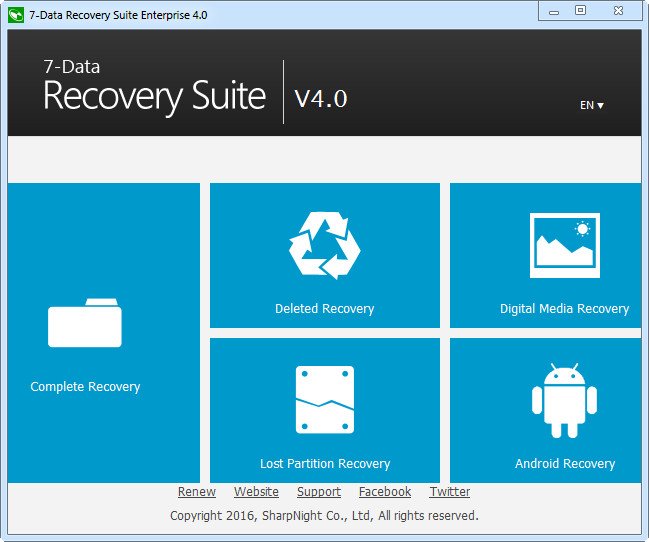Viewport: 649px width, 542px height.
Task: Click the Android robot icon
Action: (x=565, y=400)
